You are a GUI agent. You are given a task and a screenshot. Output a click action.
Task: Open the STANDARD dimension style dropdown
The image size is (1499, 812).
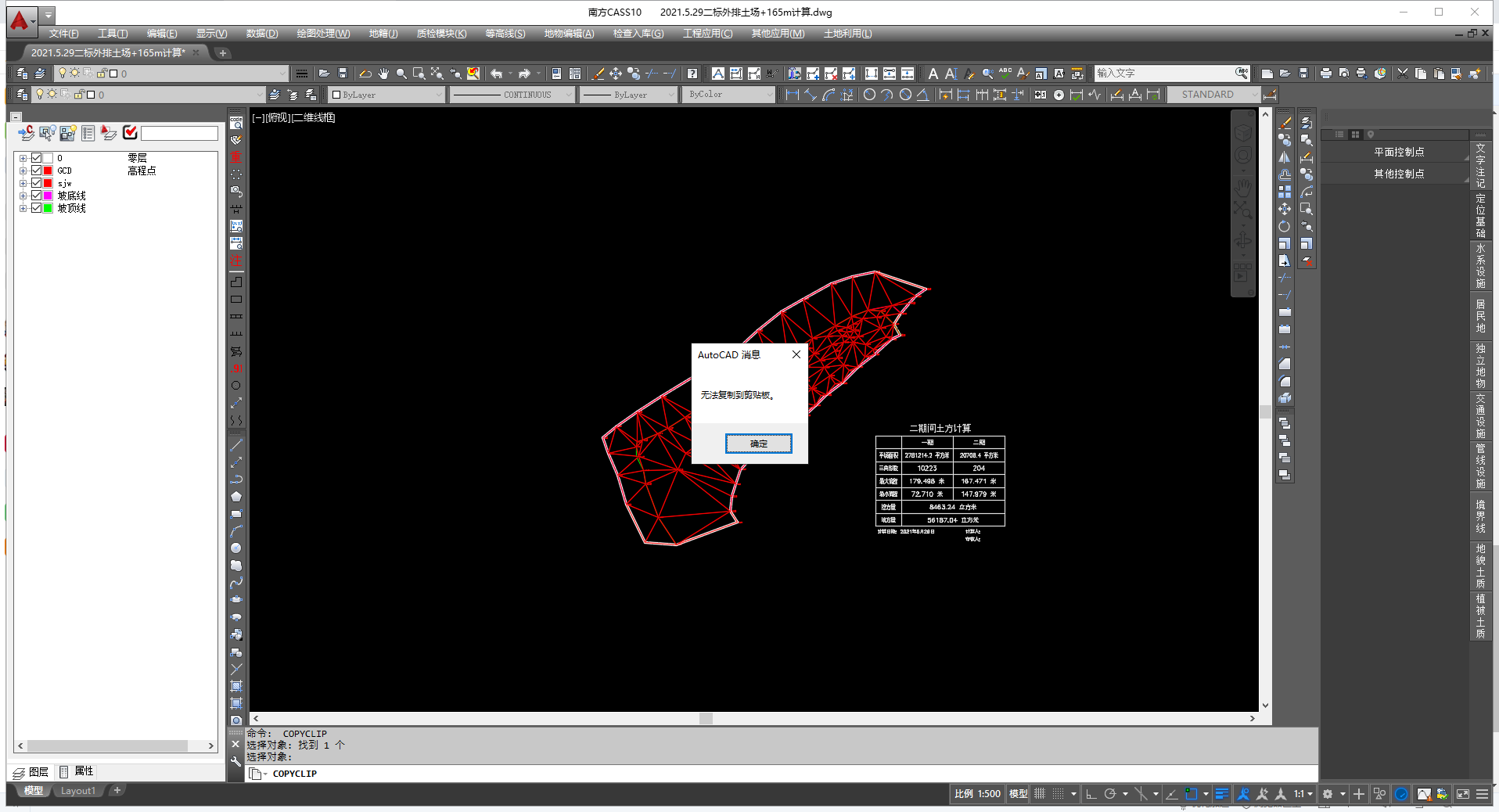point(1213,95)
